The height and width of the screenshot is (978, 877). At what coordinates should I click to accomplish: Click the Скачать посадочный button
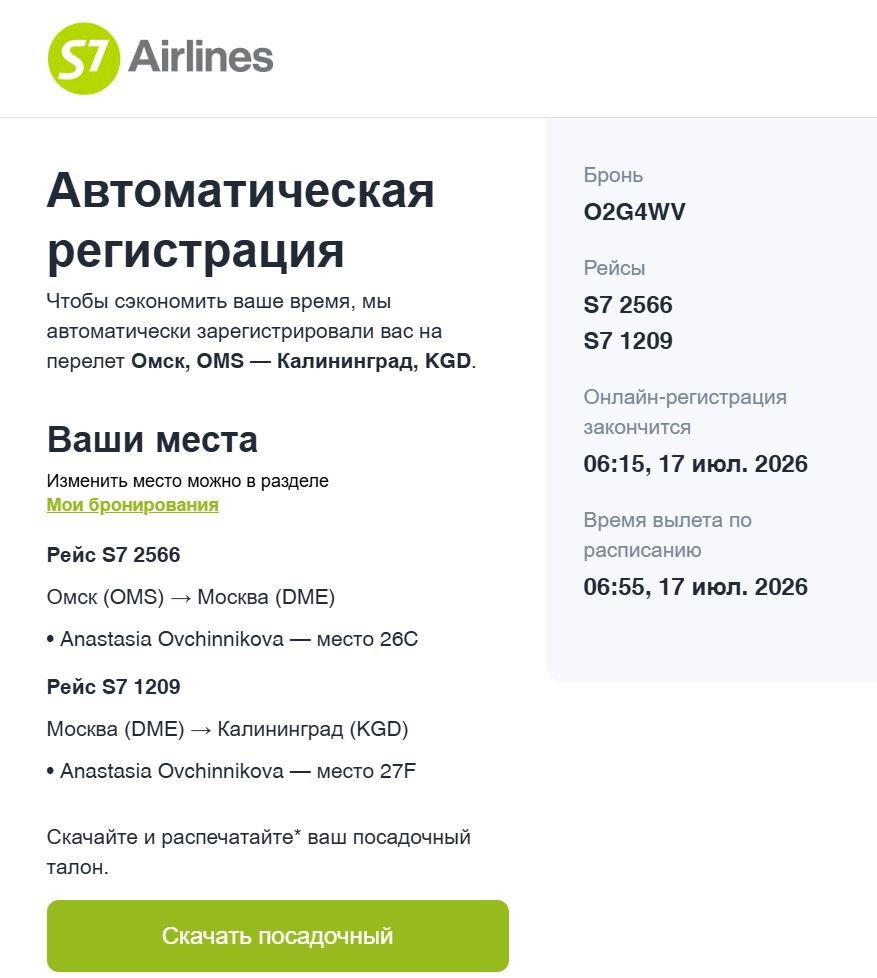(278, 936)
